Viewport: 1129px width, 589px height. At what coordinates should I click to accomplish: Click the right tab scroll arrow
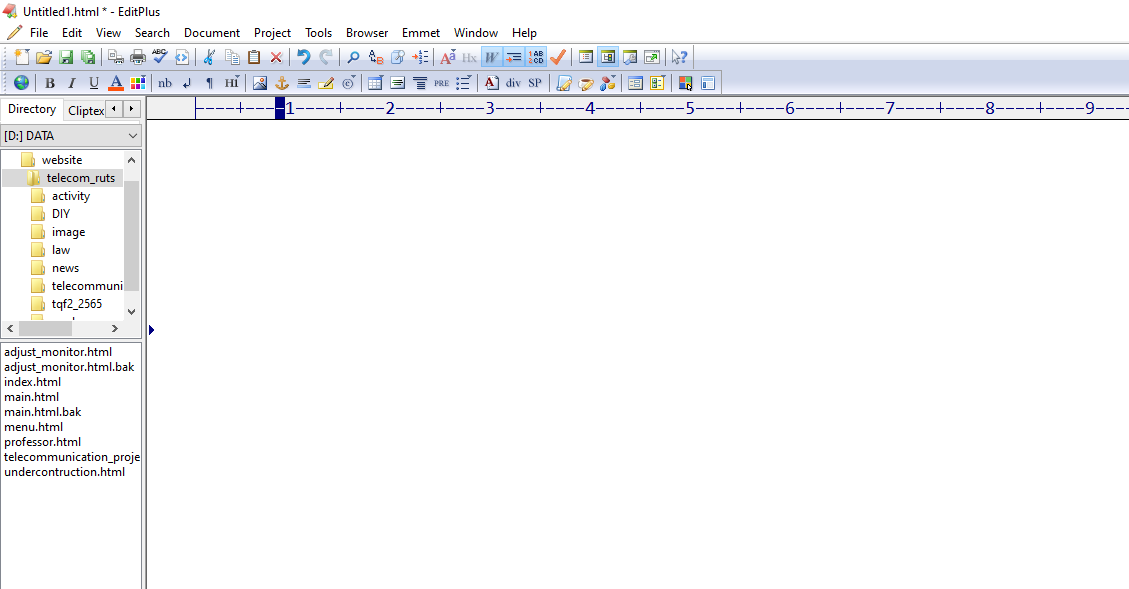tap(132, 109)
